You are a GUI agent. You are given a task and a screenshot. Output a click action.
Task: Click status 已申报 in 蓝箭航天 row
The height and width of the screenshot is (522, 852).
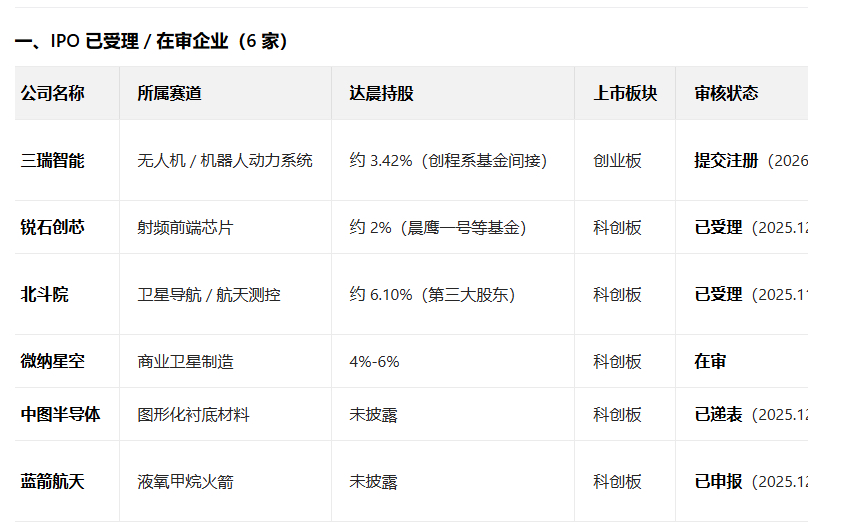pyautogui.click(x=718, y=481)
